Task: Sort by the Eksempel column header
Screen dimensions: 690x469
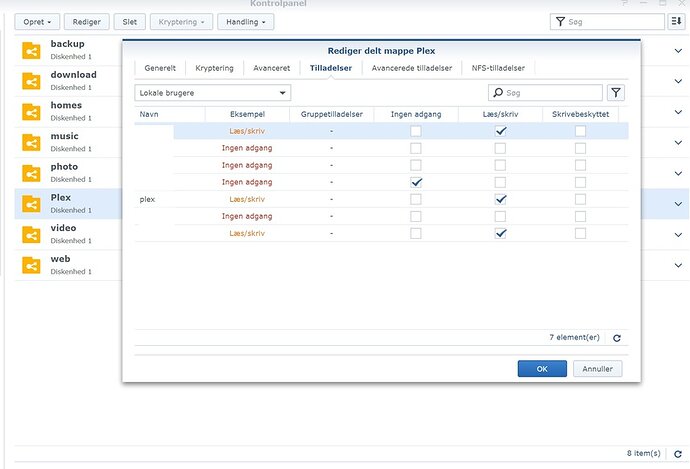Action: click(x=247, y=114)
